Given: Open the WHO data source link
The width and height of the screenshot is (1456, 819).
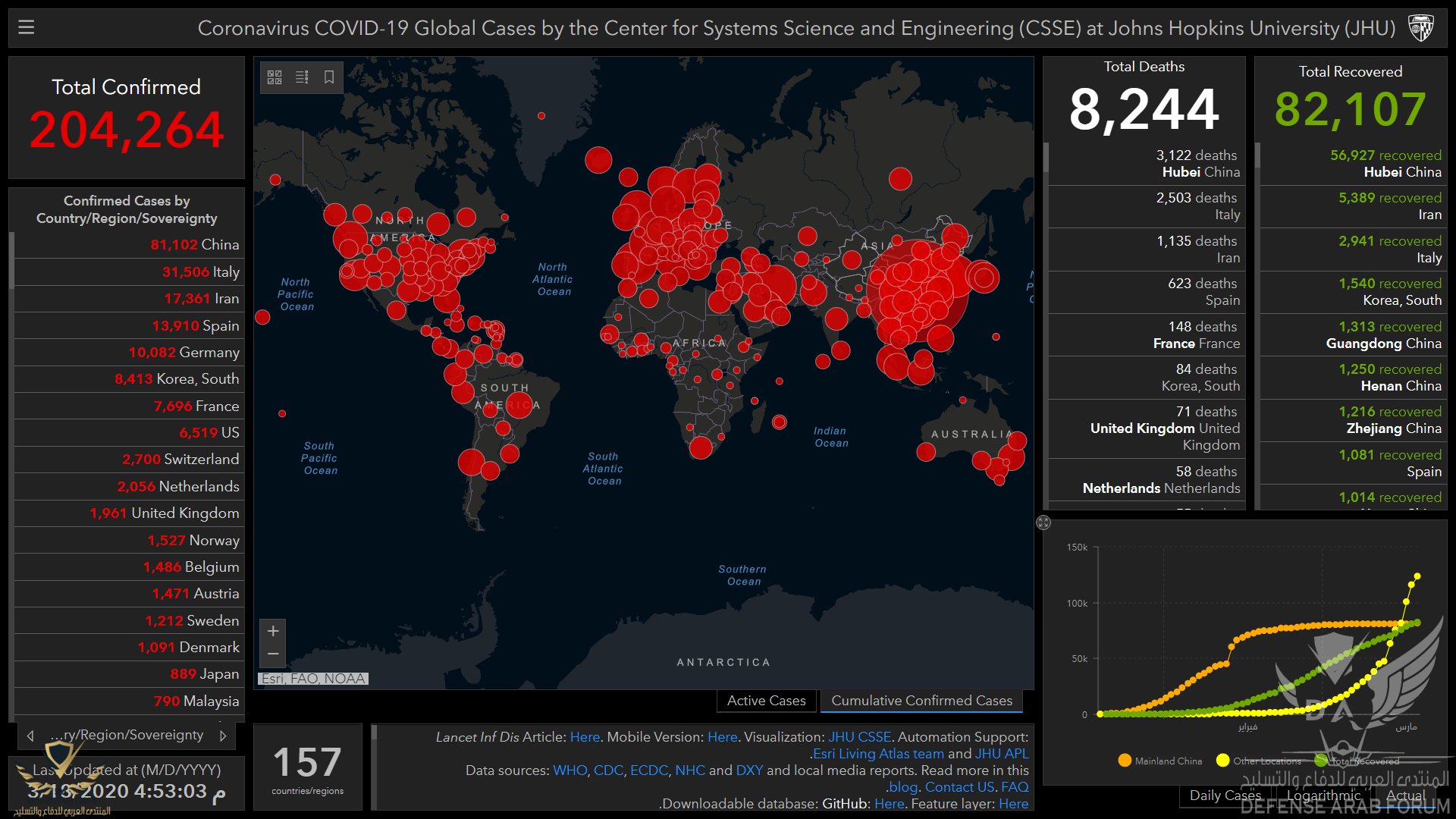Looking at the screenshot, I should coord(570,770).
